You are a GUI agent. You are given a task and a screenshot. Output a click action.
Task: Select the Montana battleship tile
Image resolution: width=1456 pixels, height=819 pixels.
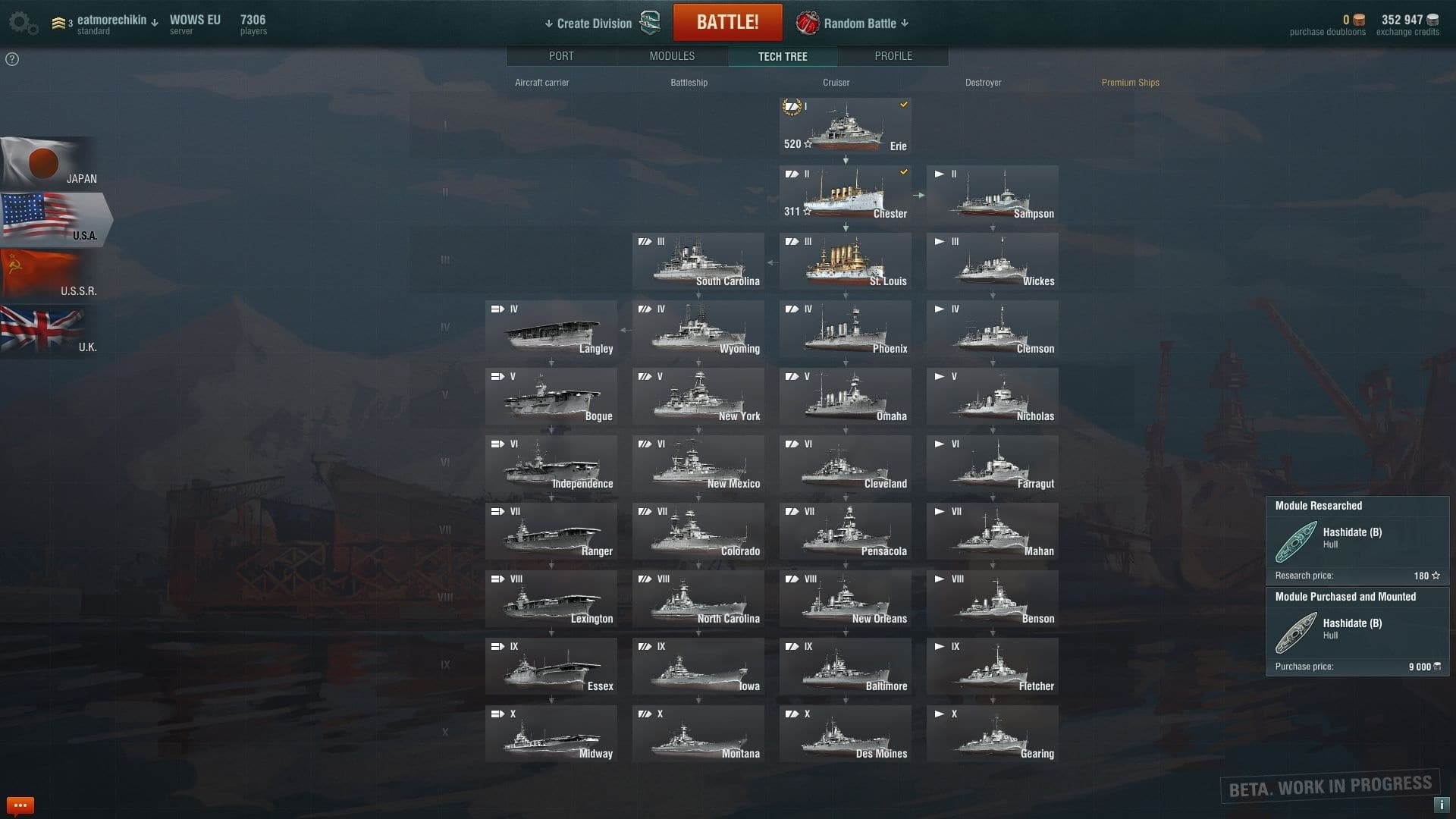(x=698, y=734)
